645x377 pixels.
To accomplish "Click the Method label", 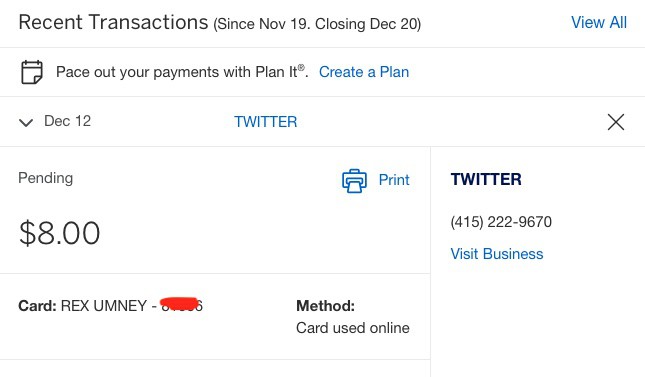I will tap(325, 306).
